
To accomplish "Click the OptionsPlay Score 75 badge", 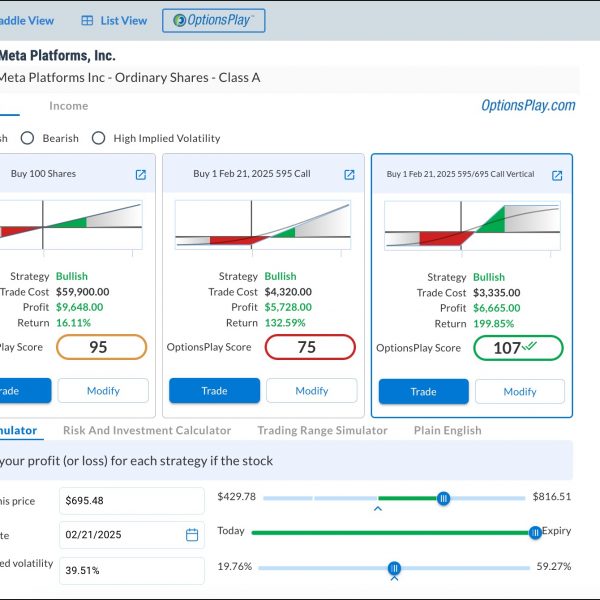I will coord(310,347).
